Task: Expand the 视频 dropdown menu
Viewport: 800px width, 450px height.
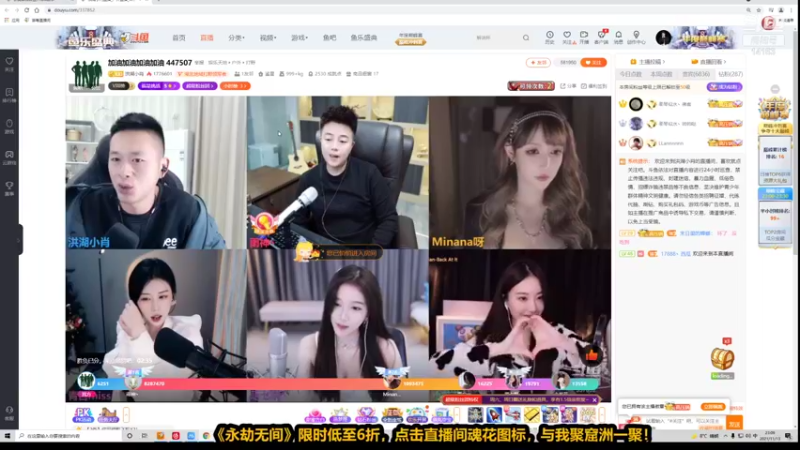Action: pyautogui.click(x=268, y=38)
